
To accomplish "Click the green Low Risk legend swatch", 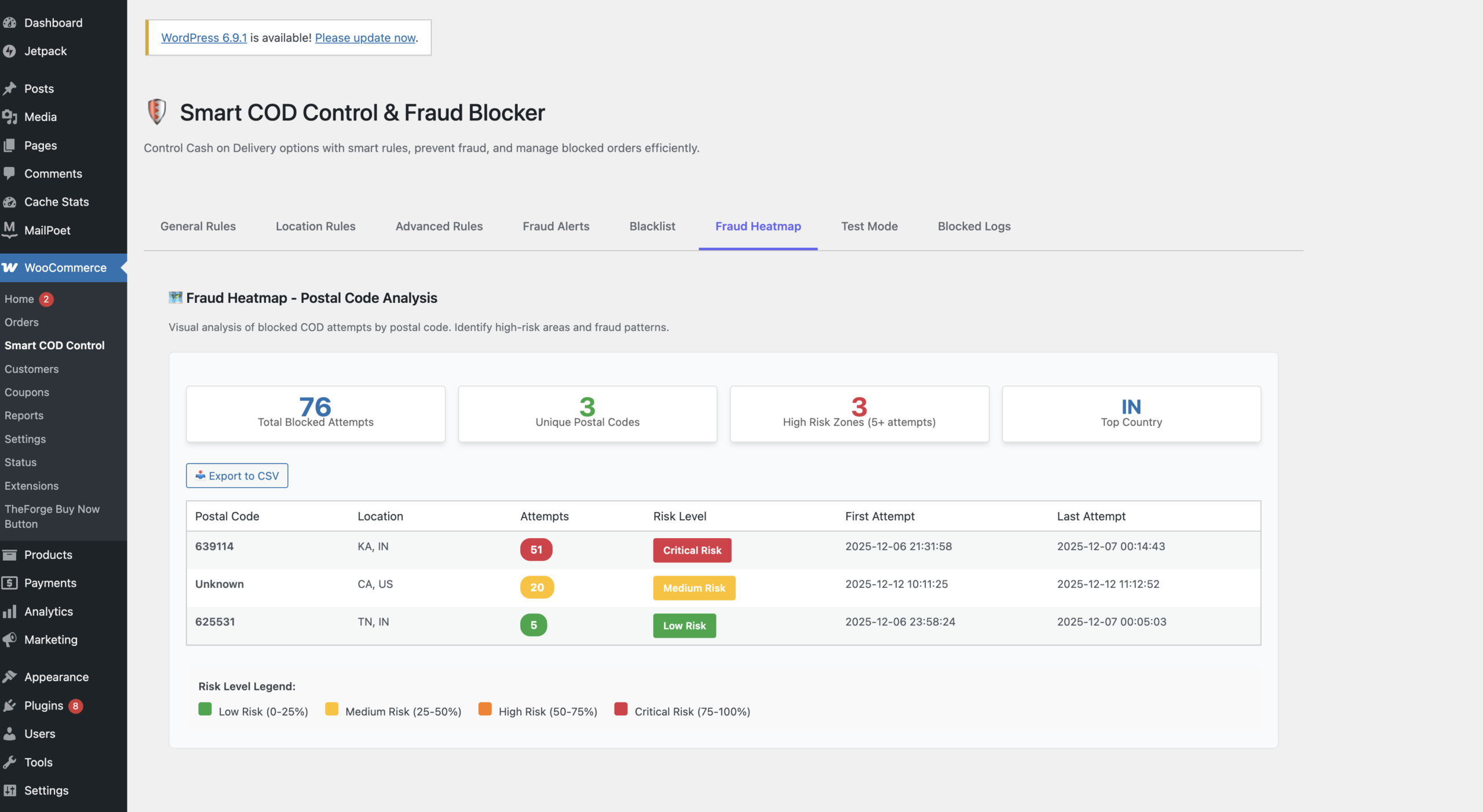I will 204,709.
